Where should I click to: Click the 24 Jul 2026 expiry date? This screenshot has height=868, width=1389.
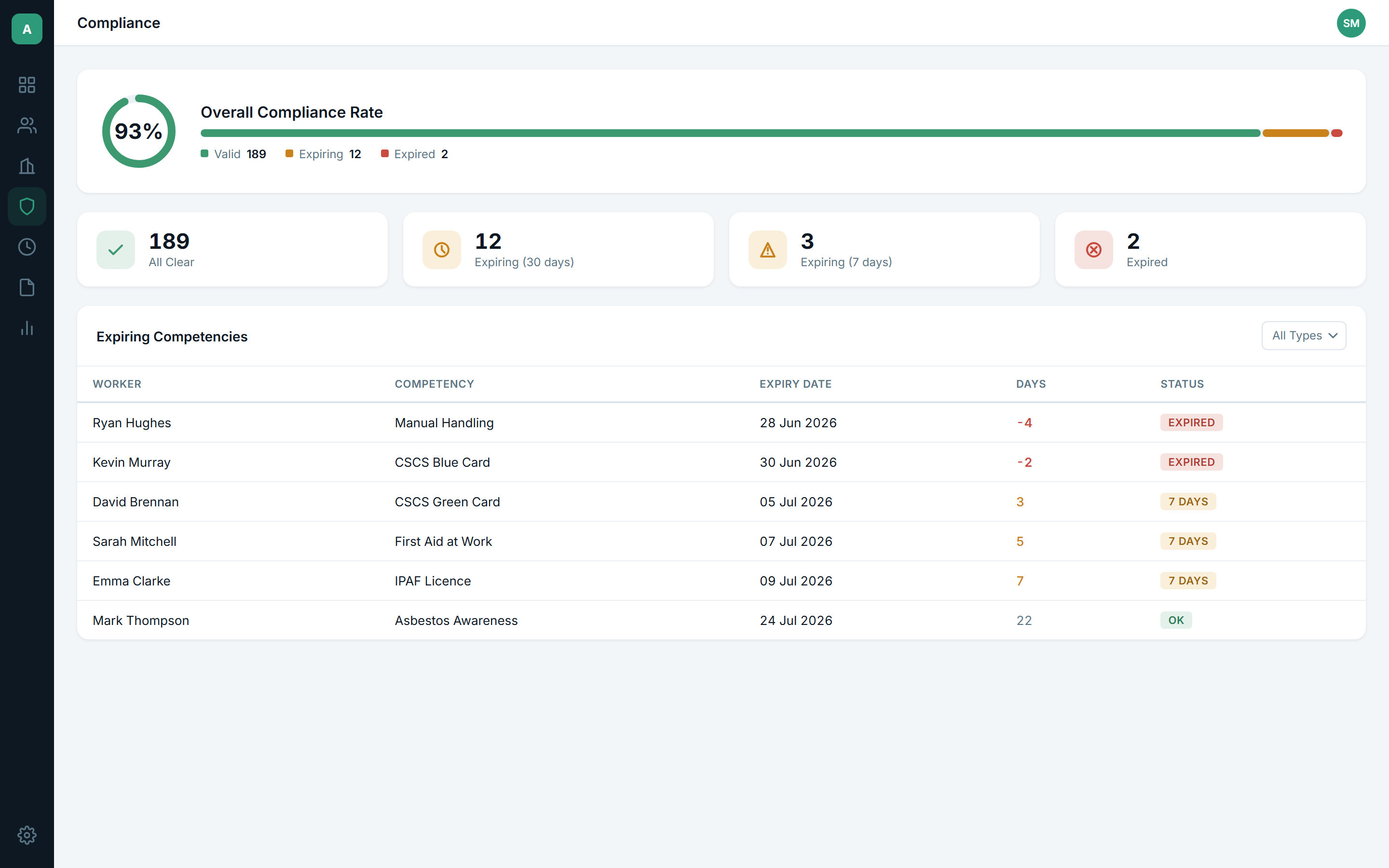pos(796,621)
